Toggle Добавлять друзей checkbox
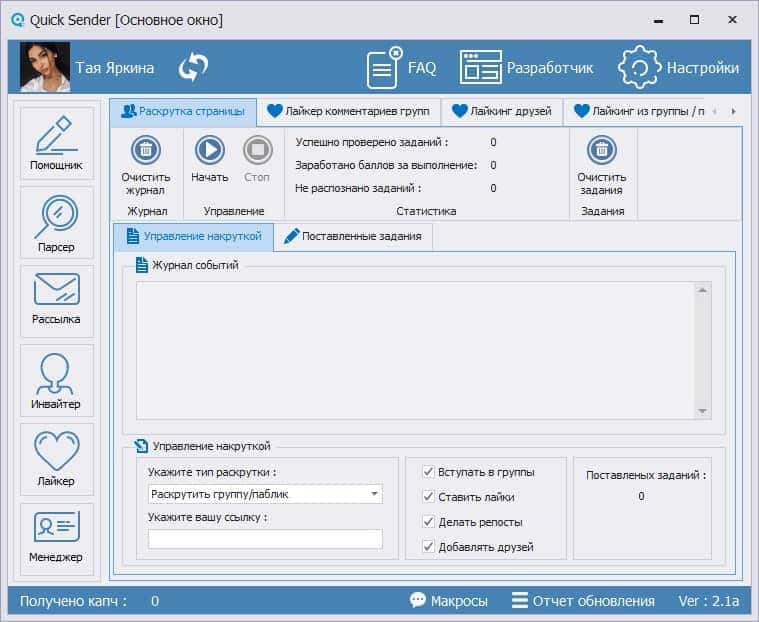 coord(428,547)
